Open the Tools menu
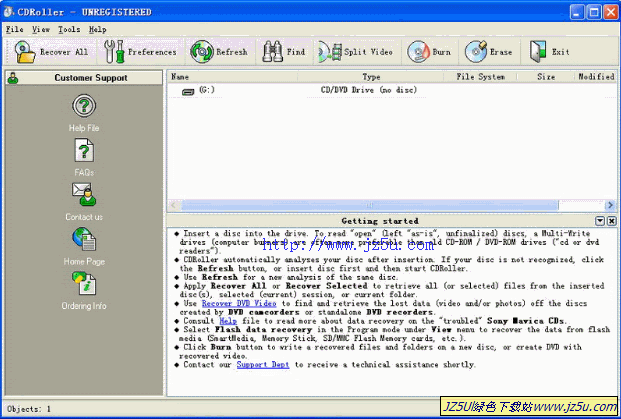This screenshot has width=621, height=419. [x=69, y=29]
